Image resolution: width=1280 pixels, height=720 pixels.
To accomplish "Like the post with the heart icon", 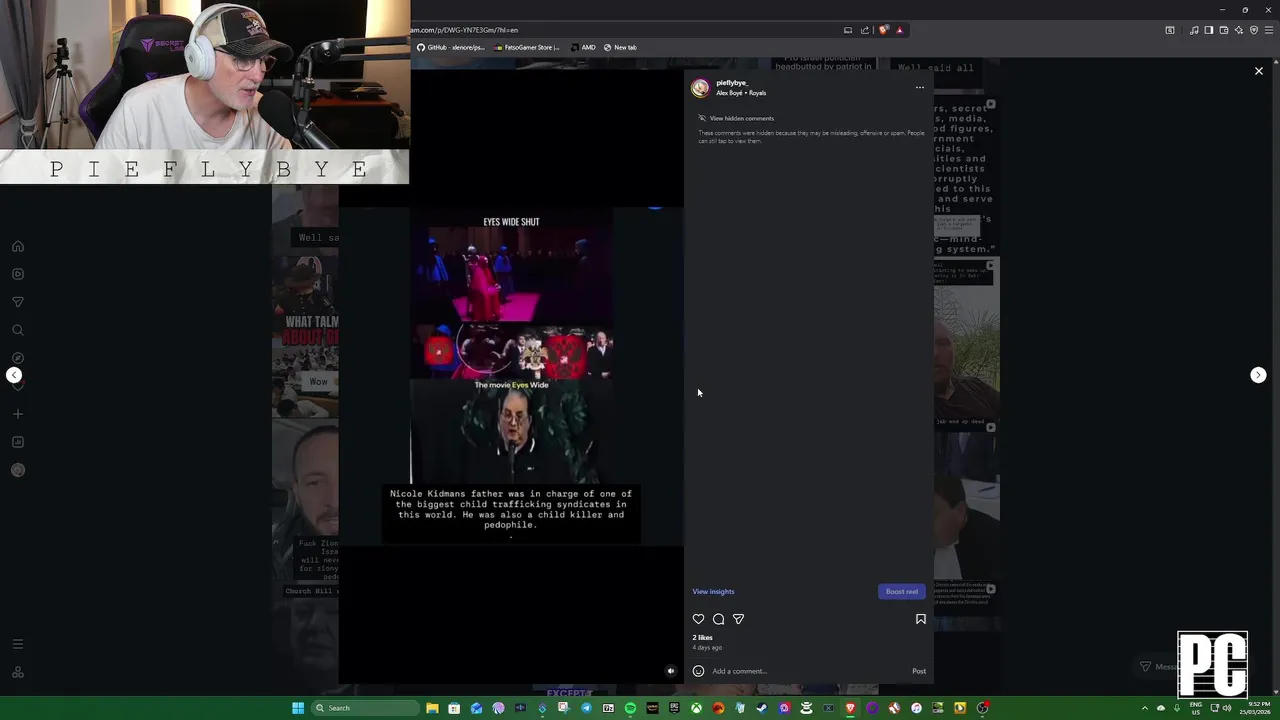I will point(699,619).
